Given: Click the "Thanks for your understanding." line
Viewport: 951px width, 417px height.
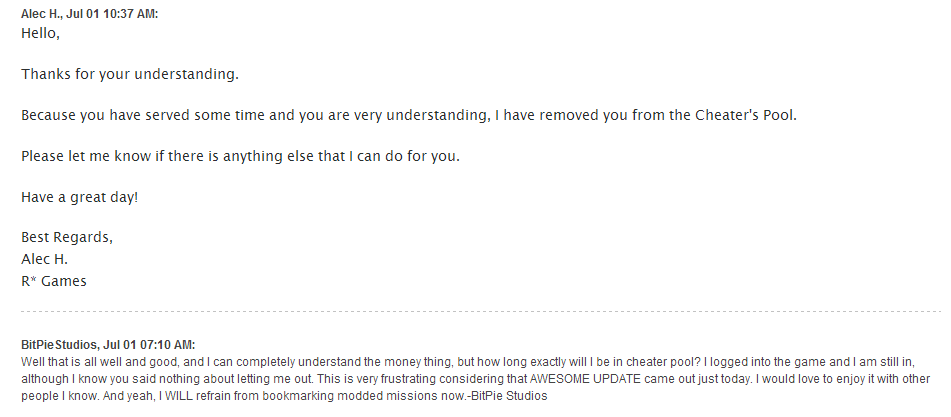Looking at the screenshot, I should click(x=130, y=74).
